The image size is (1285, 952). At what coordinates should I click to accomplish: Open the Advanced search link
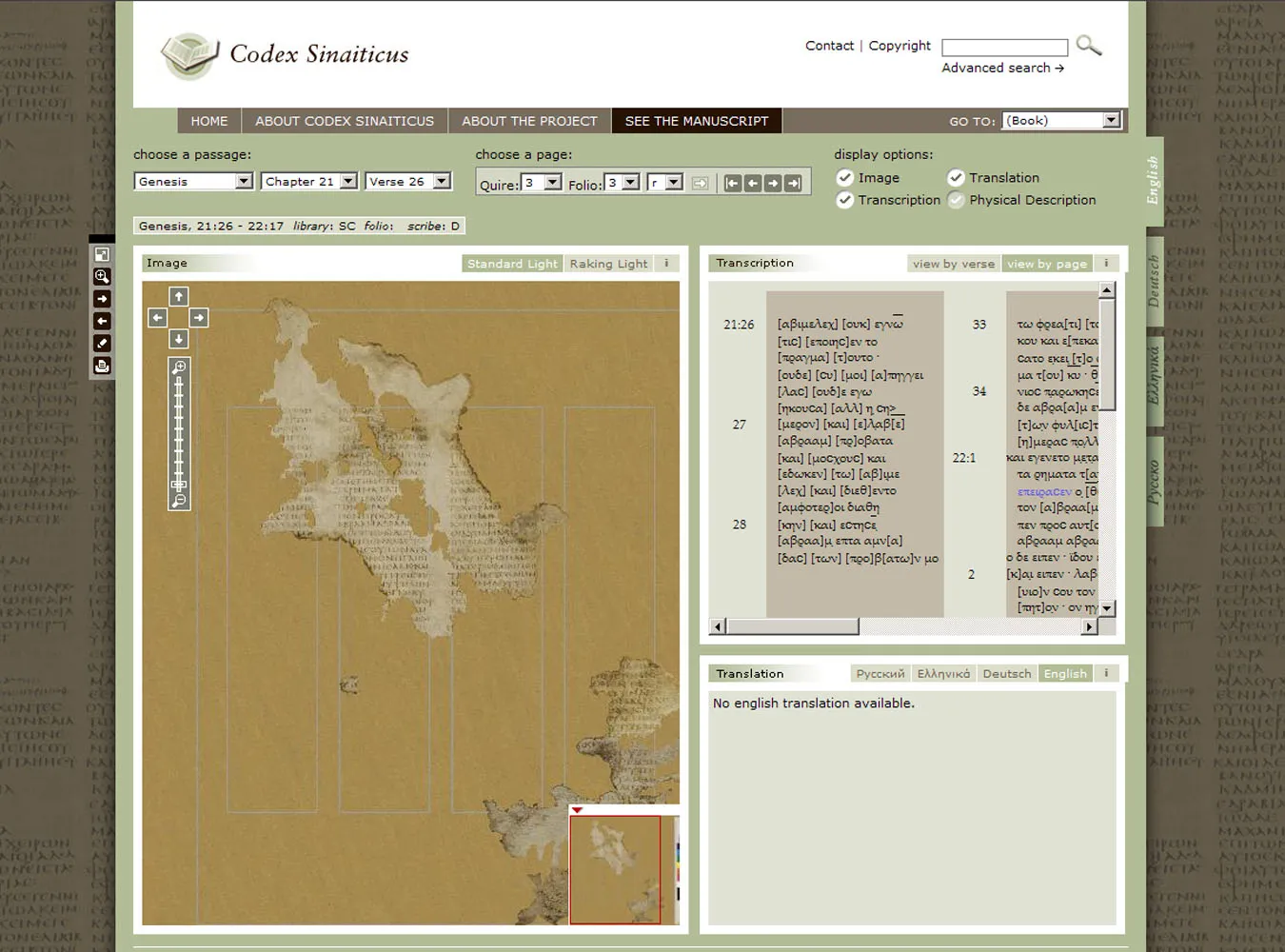point(1002,69)
